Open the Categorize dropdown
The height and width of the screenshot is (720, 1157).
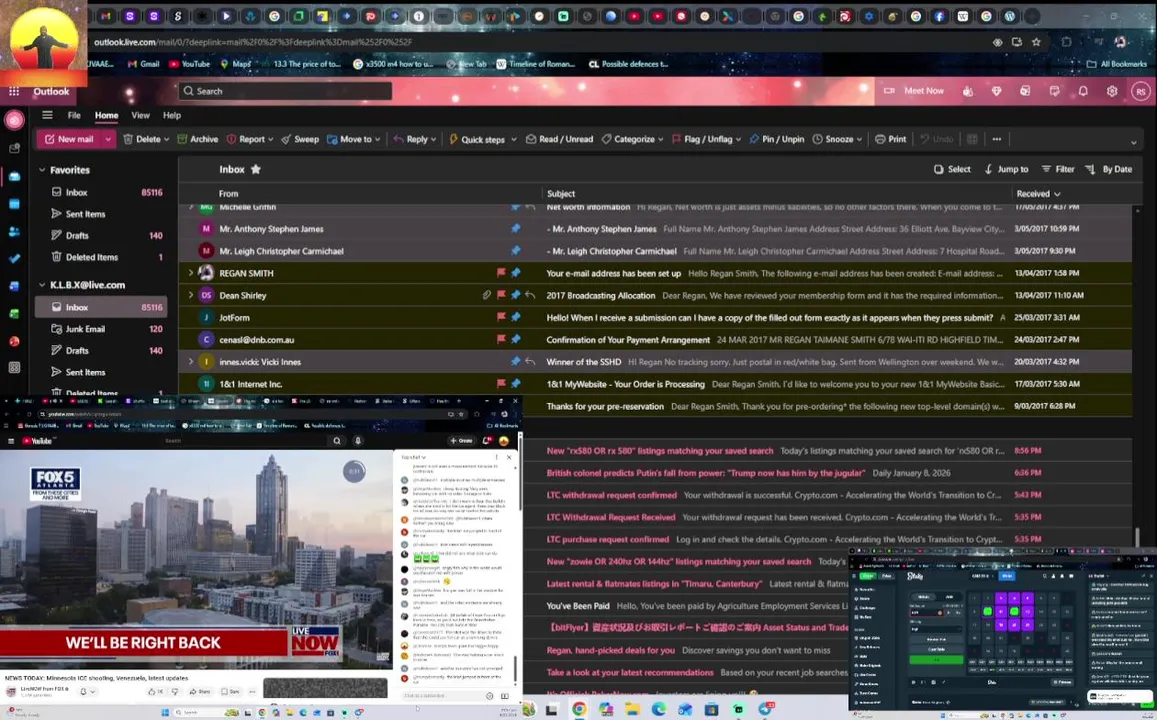click(x=660, y=139)
